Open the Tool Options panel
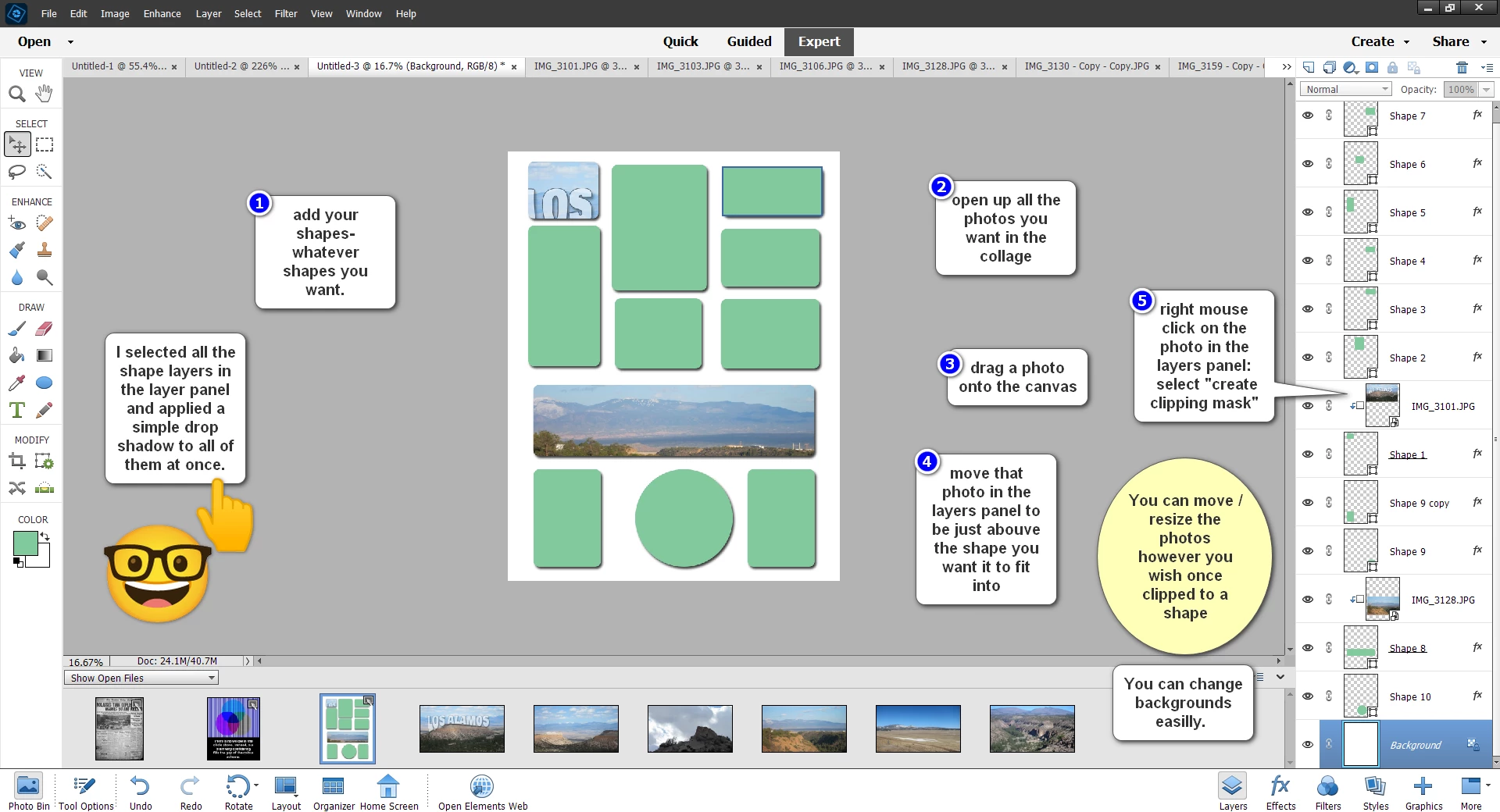The image size is (1500, 812). tap(86, 792)
